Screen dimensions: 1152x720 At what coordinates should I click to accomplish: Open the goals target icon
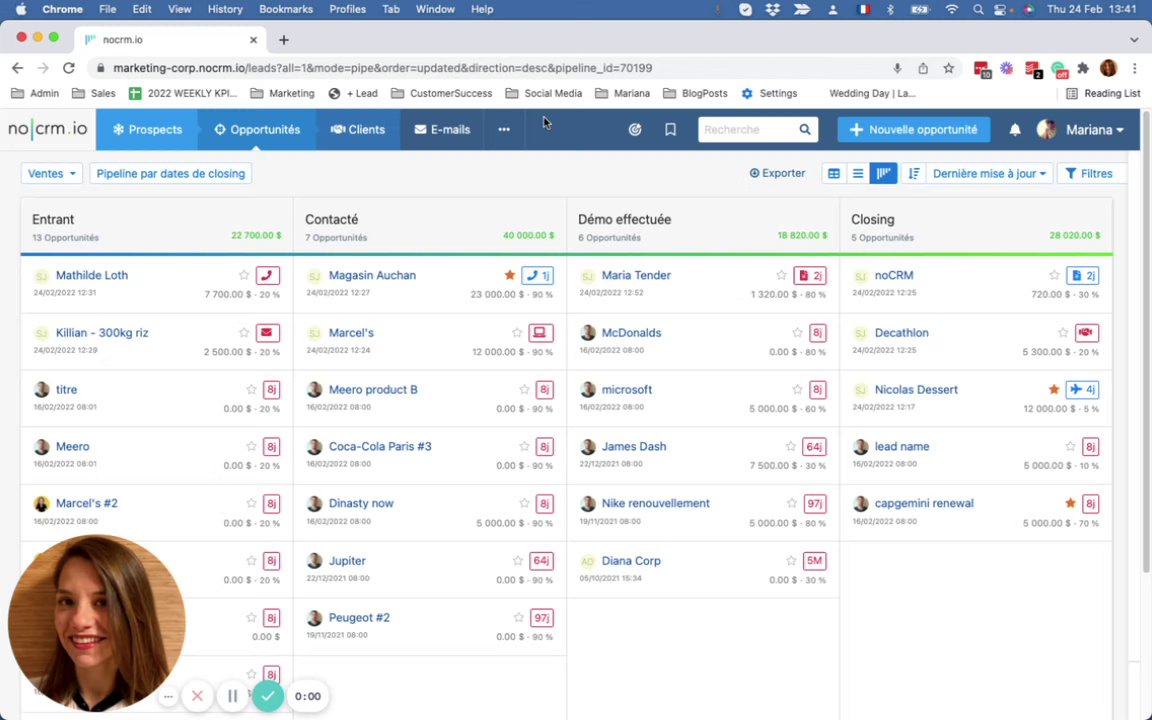[635, 129]
